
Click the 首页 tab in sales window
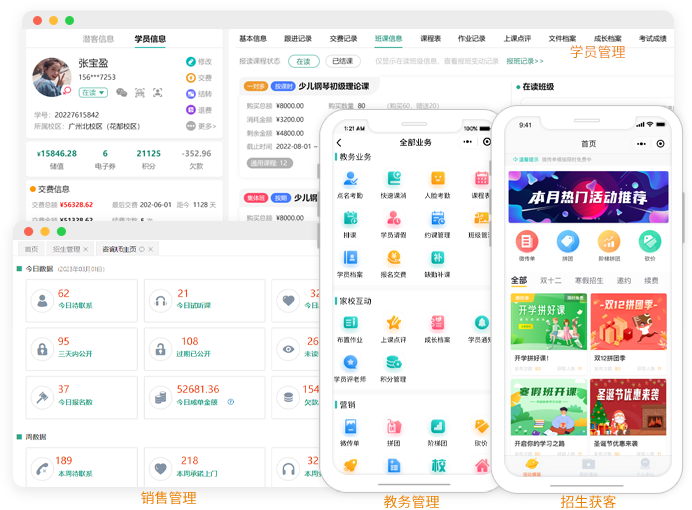31,249
